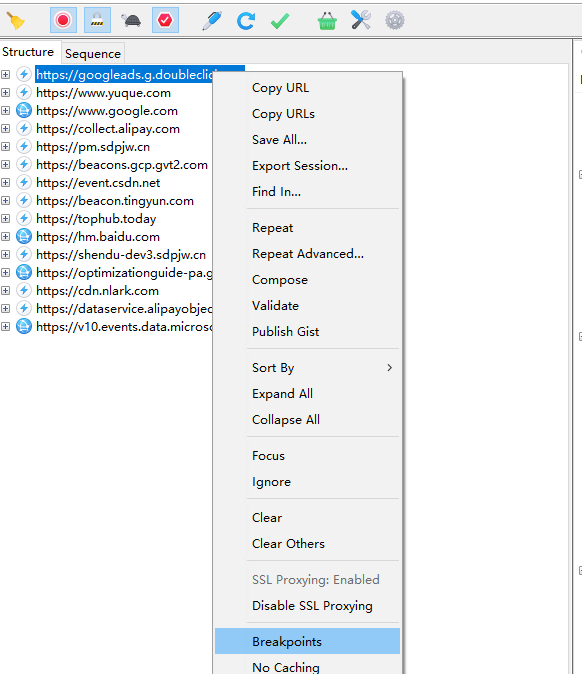The image size is (582, 674).
Task: Click the lightning icon beside event.csdn.net
Action: 24,183
